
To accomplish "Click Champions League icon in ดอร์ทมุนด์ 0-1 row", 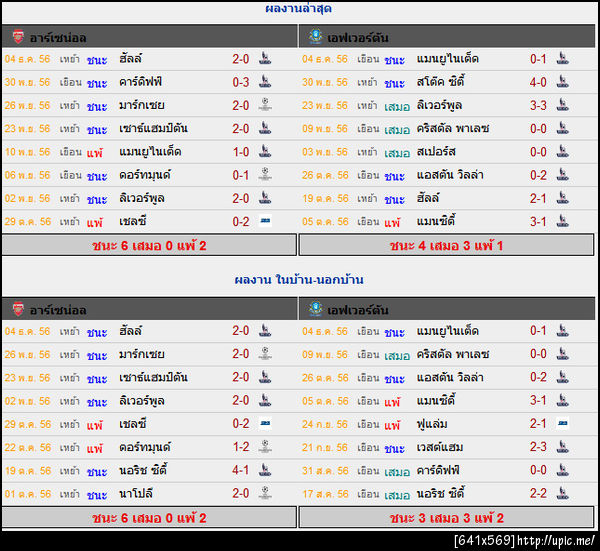I will (x=265, y=174).
